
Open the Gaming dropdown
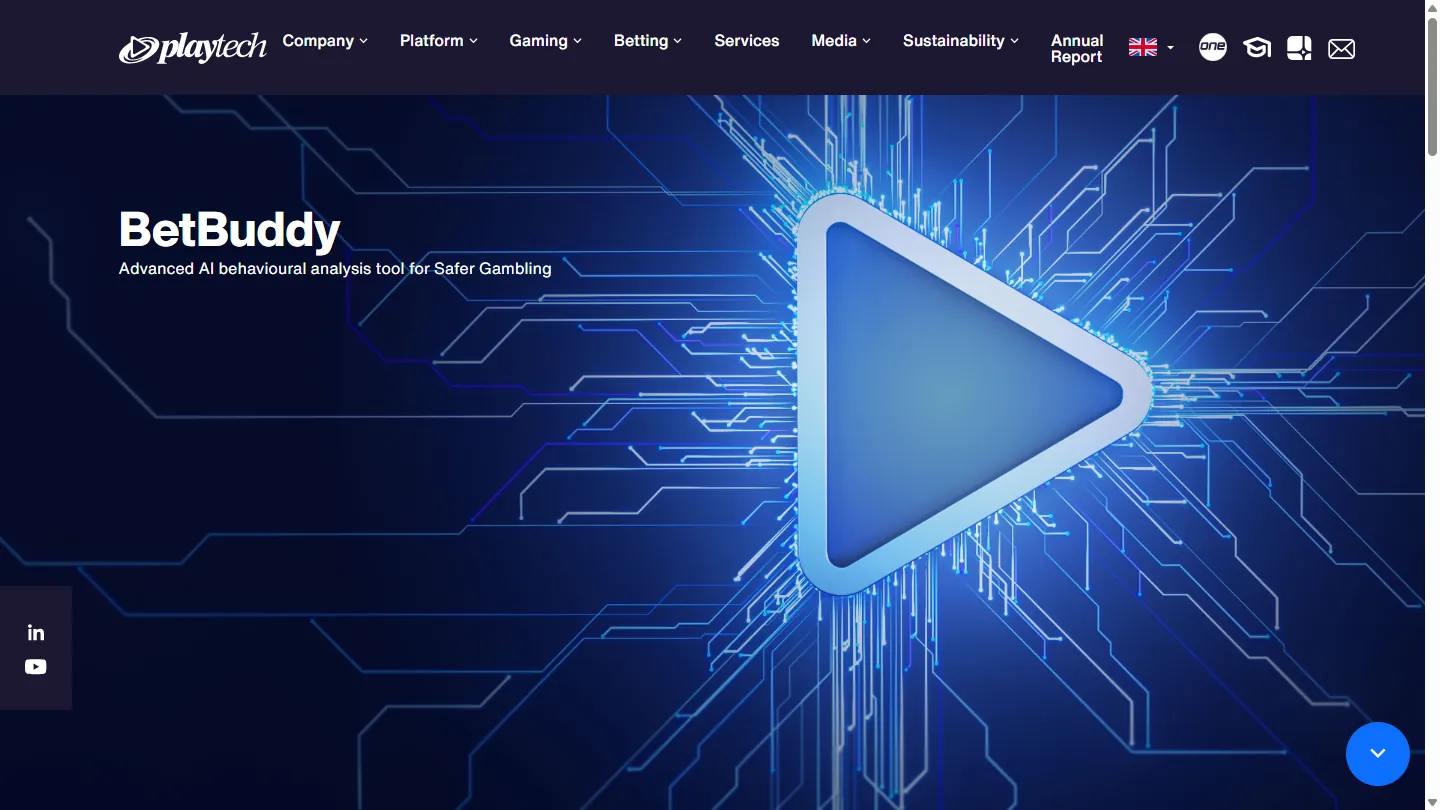546,41
